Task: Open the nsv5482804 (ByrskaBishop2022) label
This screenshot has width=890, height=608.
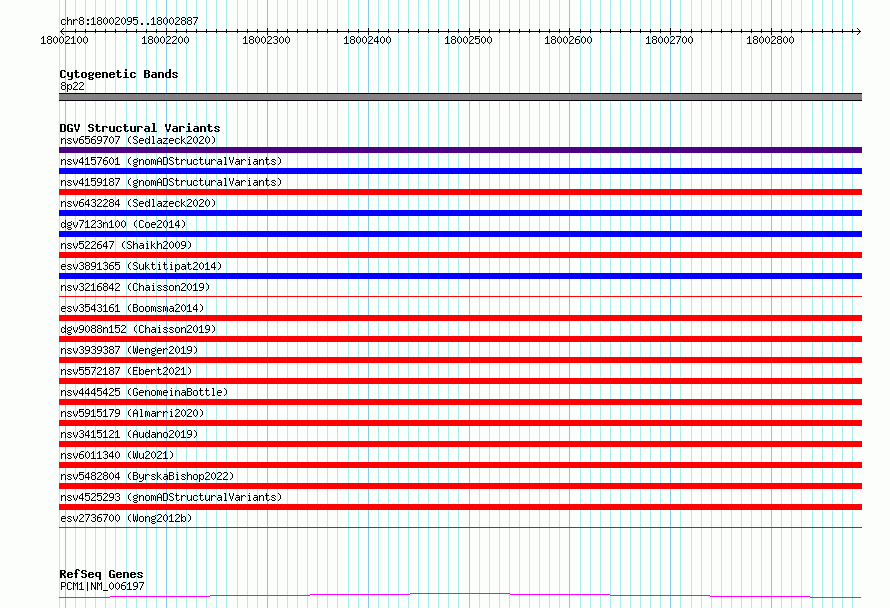Action: [147, 476]
